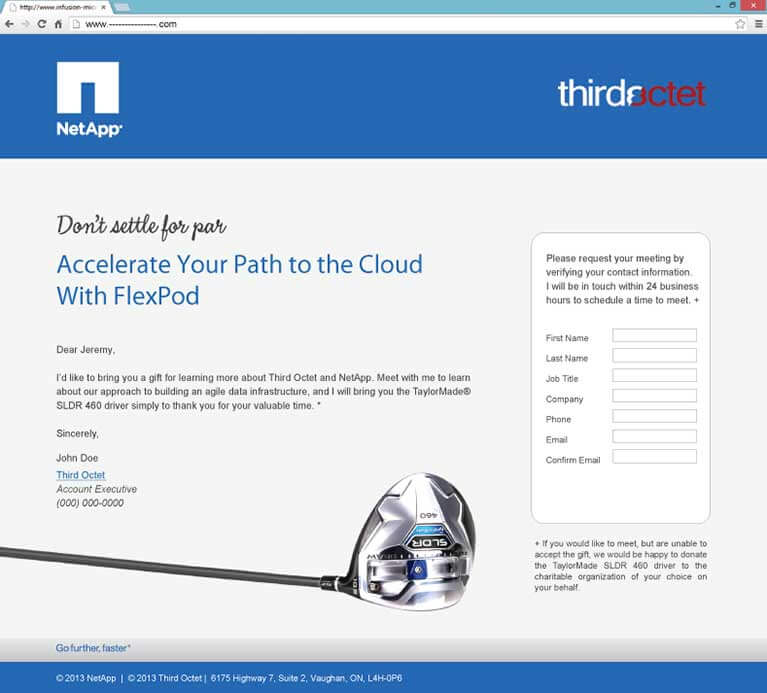Close the browser window

753,5
